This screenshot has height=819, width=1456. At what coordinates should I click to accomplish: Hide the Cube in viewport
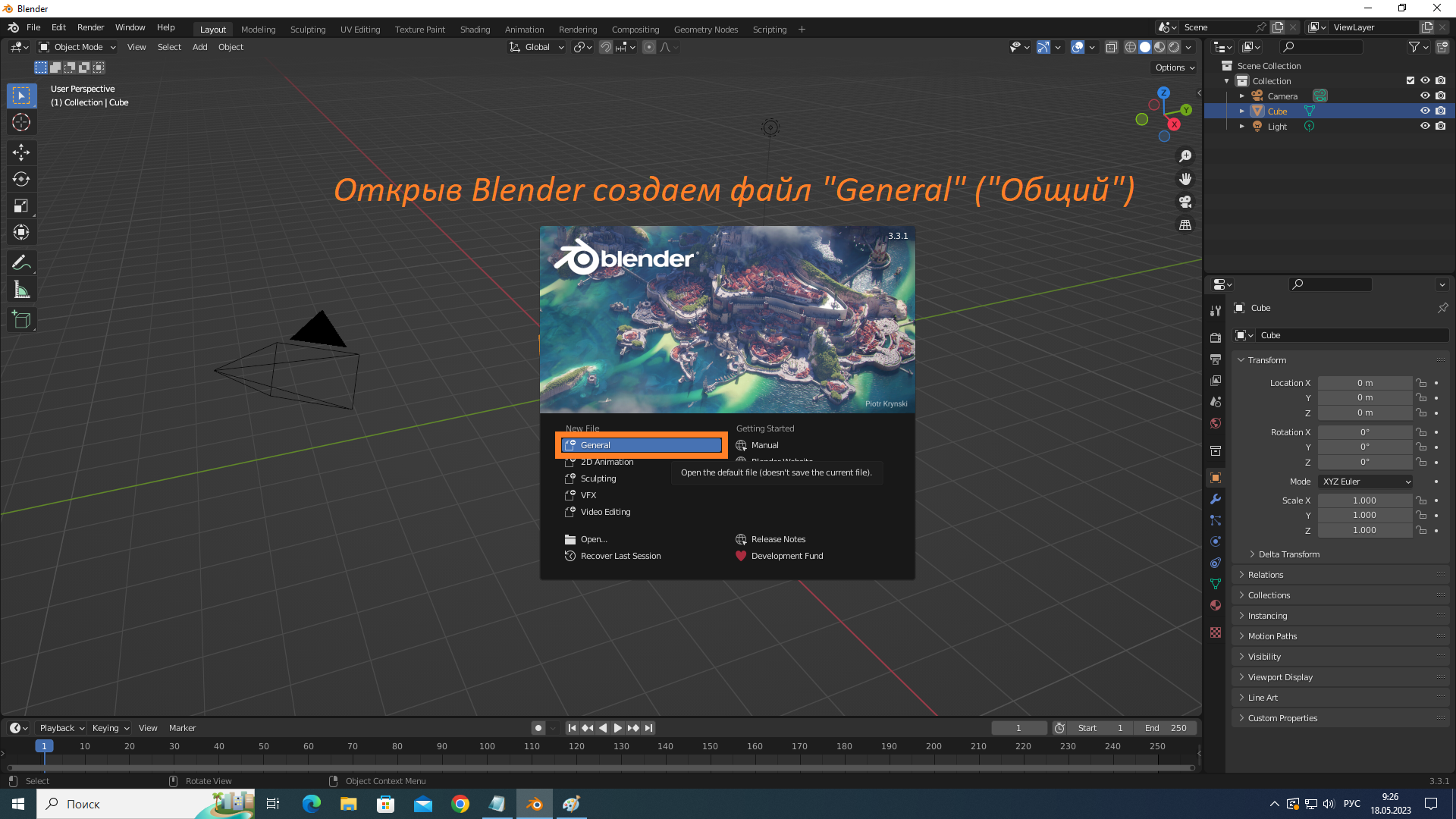click(x=1425, y=111)
